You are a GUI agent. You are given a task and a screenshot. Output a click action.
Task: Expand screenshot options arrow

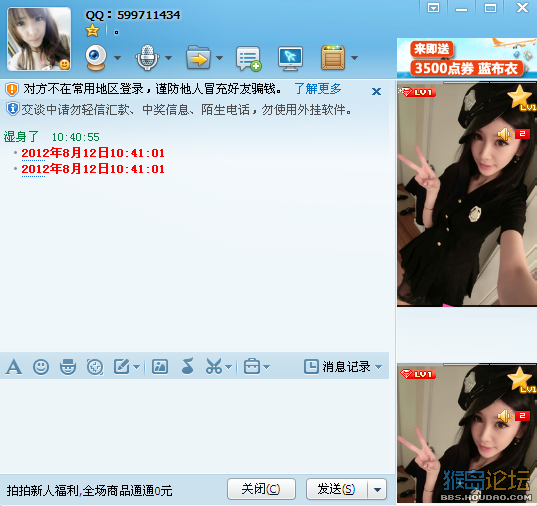coord(229,367)
